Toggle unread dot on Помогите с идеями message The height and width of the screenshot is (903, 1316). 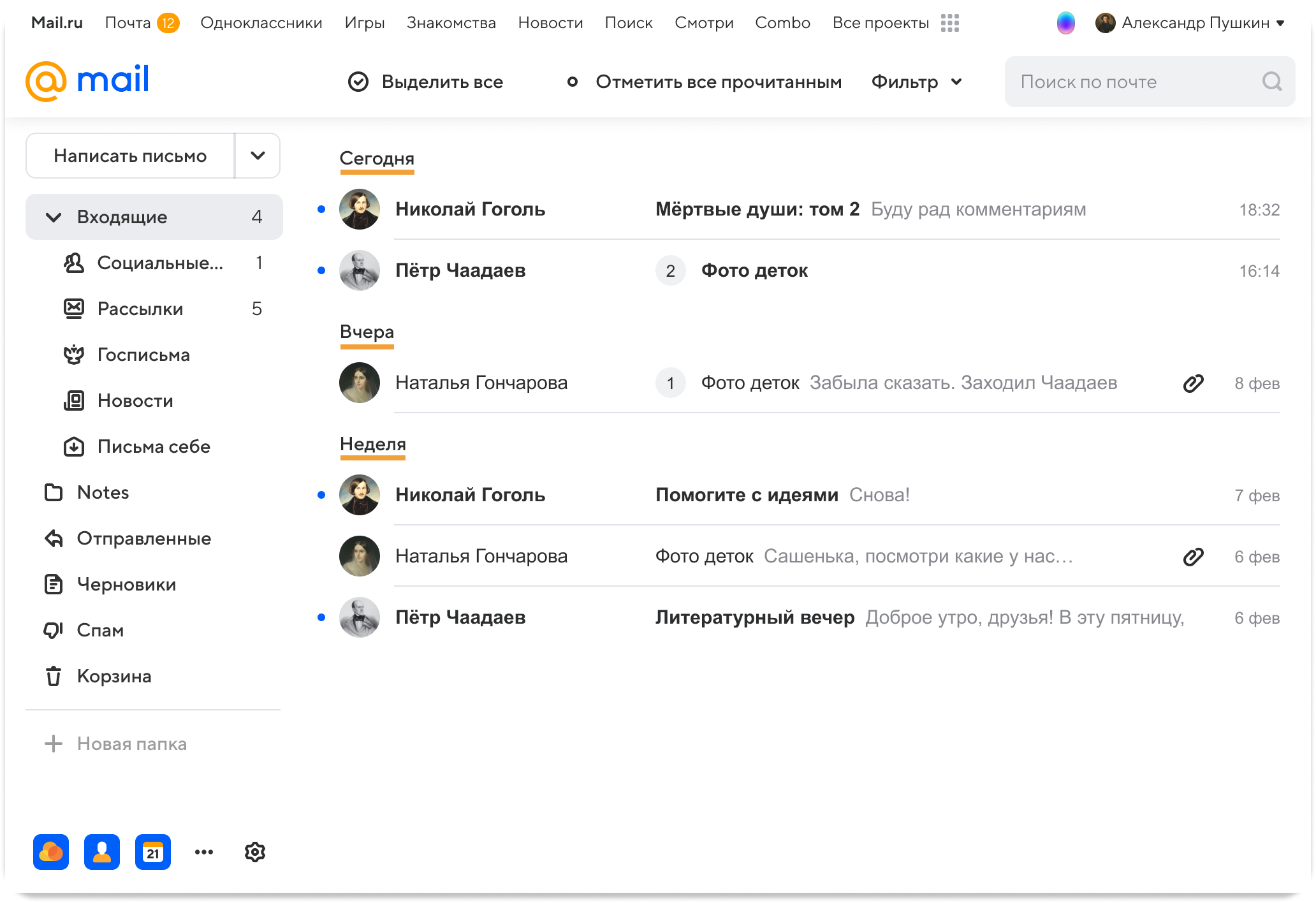pos(321,495)
